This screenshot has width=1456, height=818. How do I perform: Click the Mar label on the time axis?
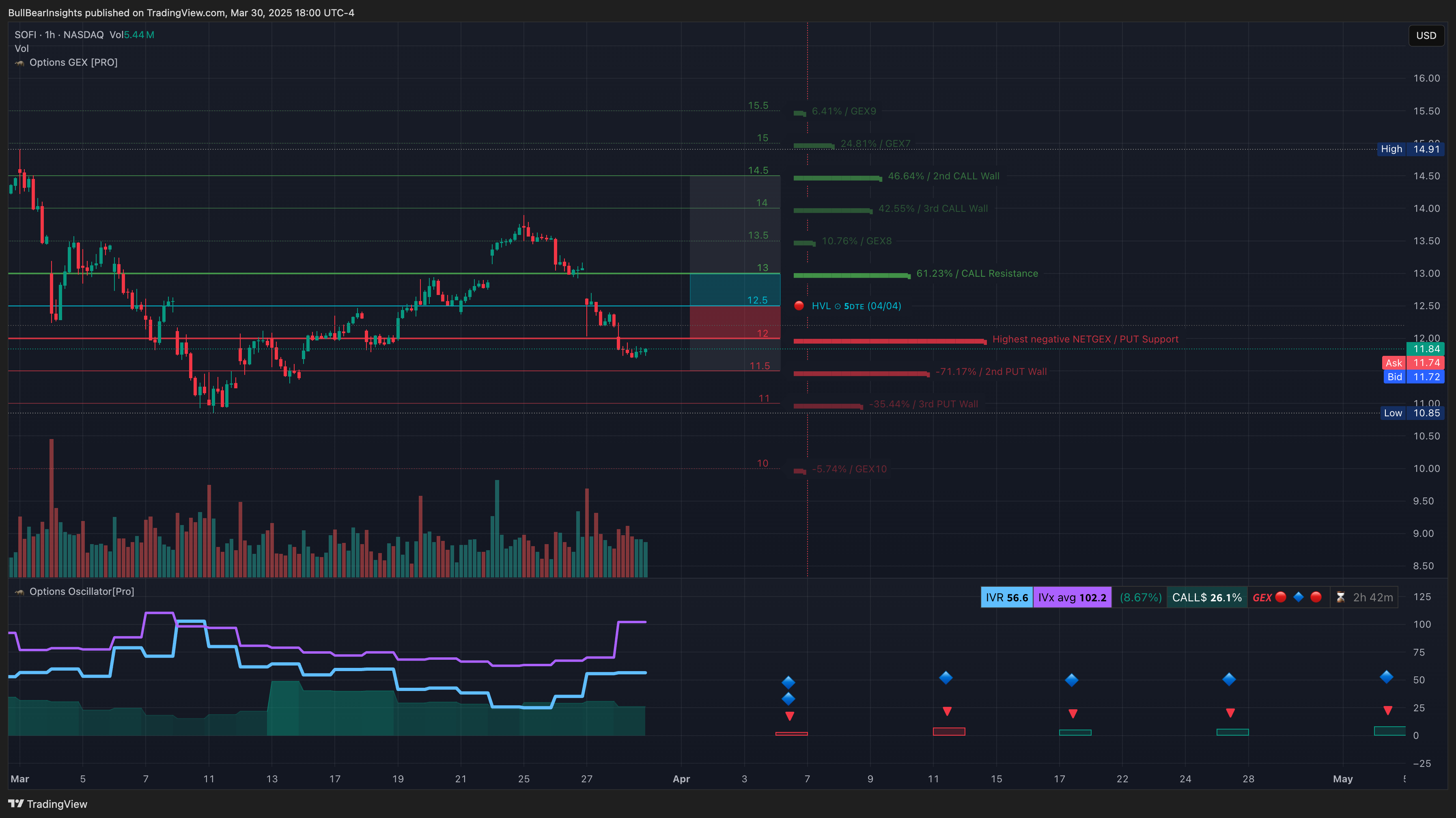(20, 779)
